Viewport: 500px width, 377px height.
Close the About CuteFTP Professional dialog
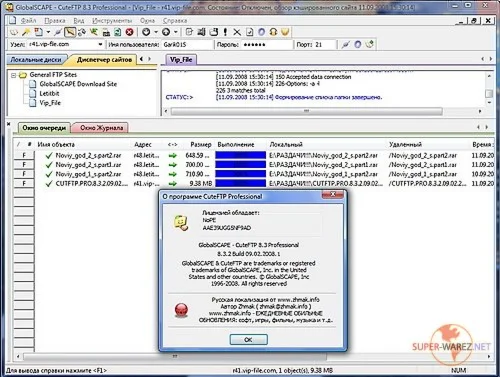(332, 194)
